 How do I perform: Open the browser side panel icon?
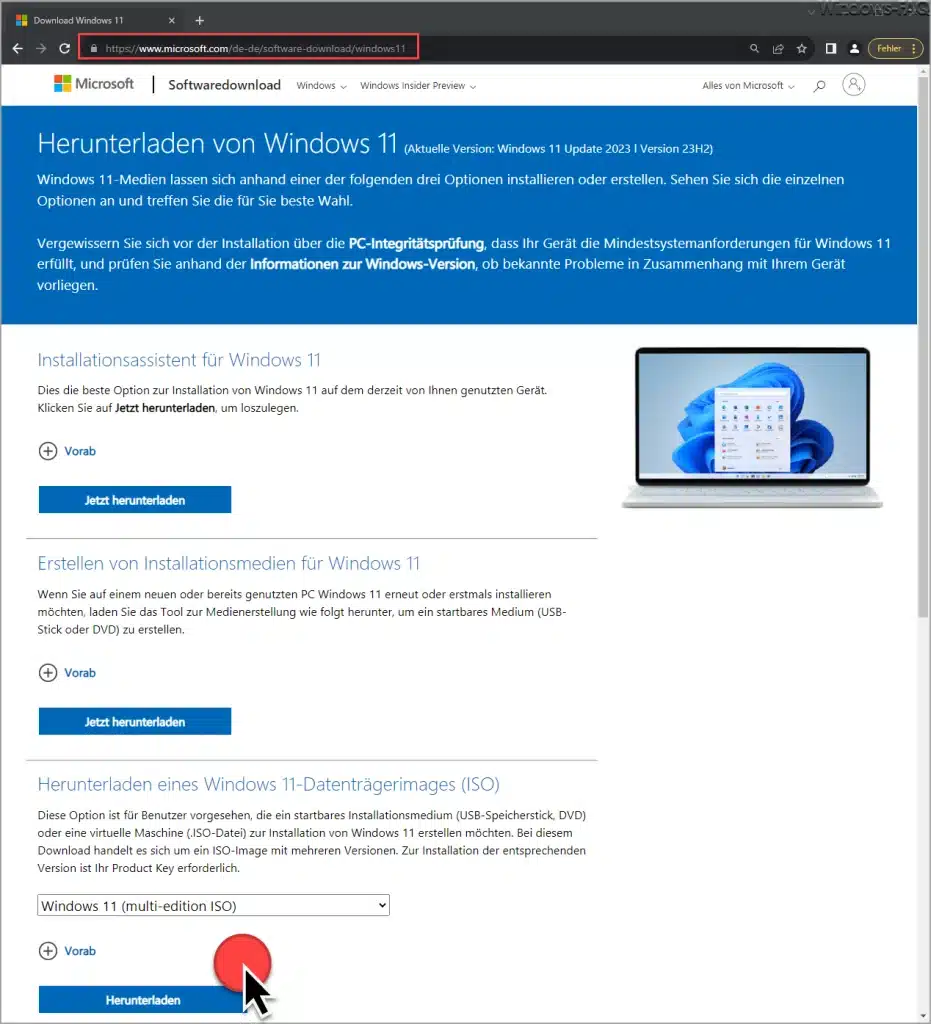830,48
